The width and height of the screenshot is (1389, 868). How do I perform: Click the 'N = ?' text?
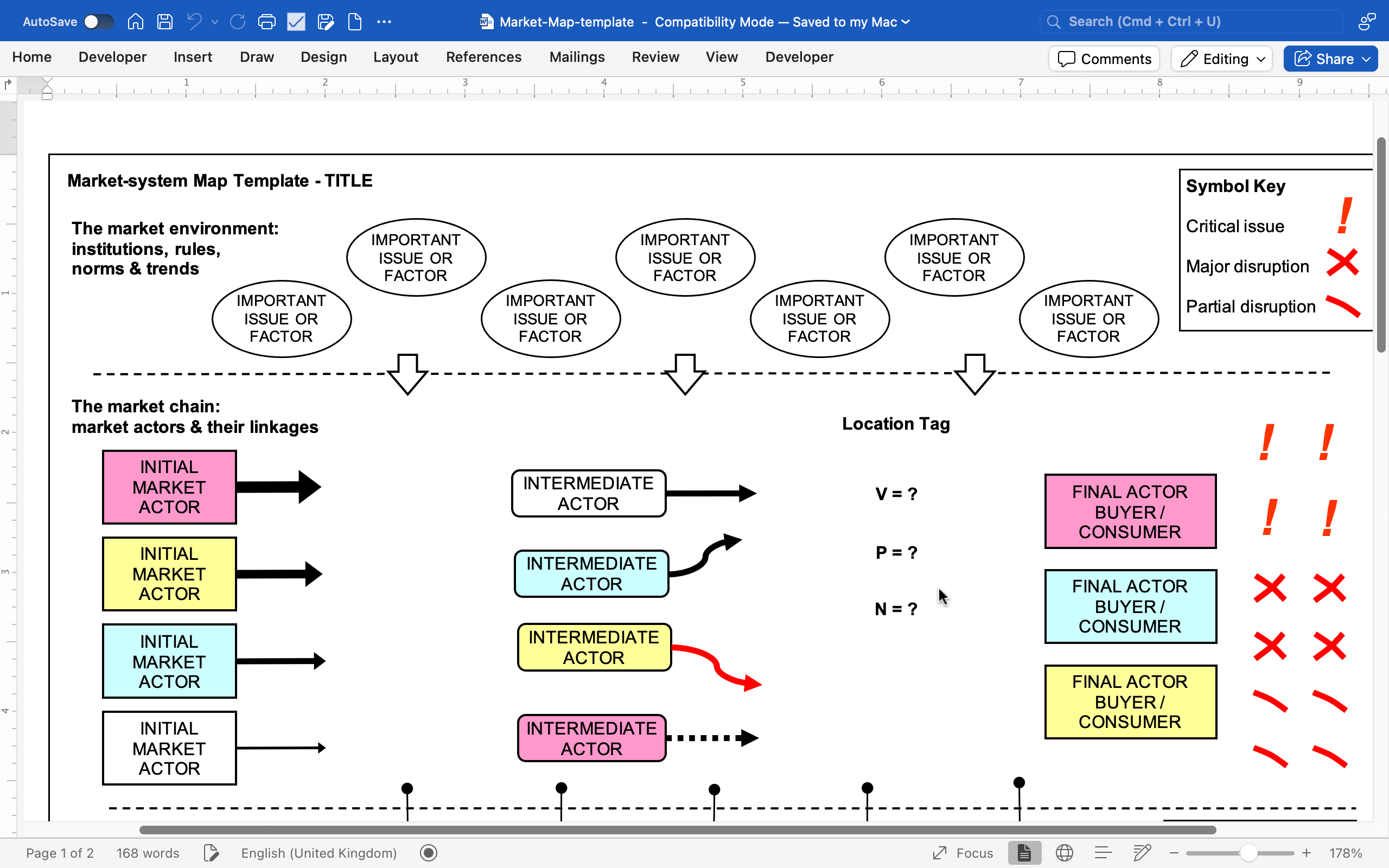[896, 609]
